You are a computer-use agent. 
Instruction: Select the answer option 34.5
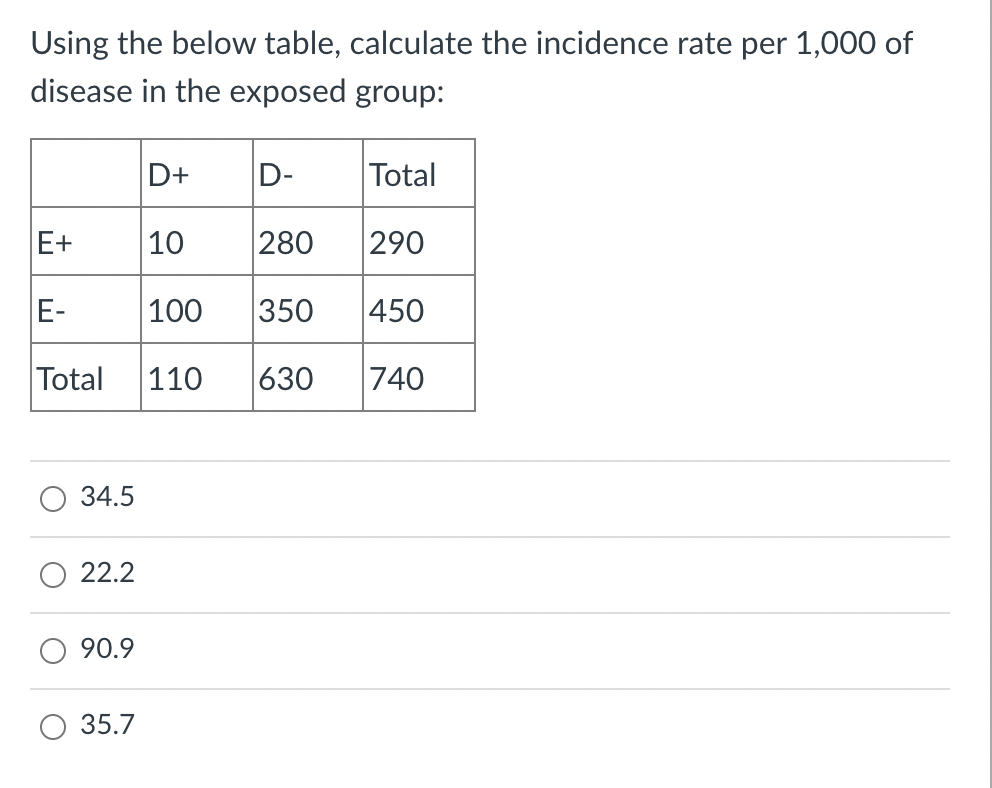(108, 496)
